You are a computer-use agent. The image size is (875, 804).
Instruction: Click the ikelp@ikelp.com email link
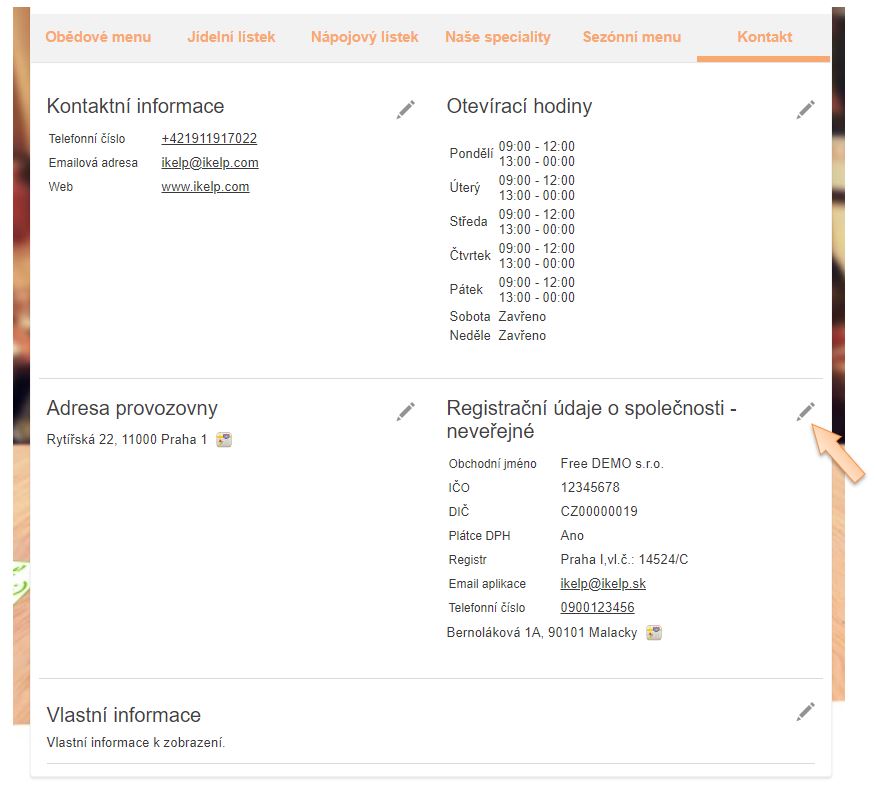[x=209, y=163]
